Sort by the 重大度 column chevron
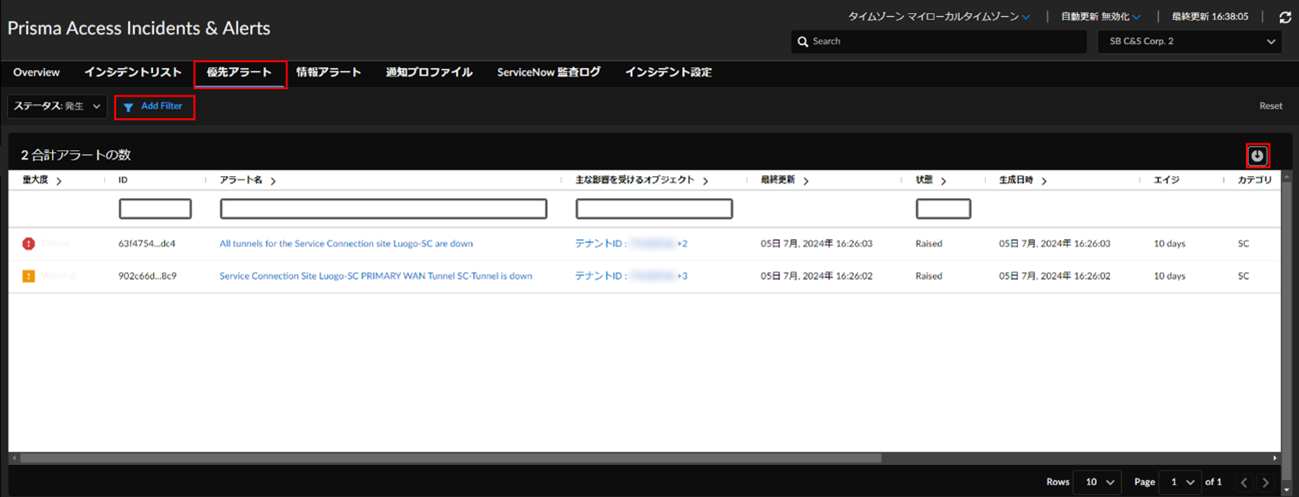 59,181
